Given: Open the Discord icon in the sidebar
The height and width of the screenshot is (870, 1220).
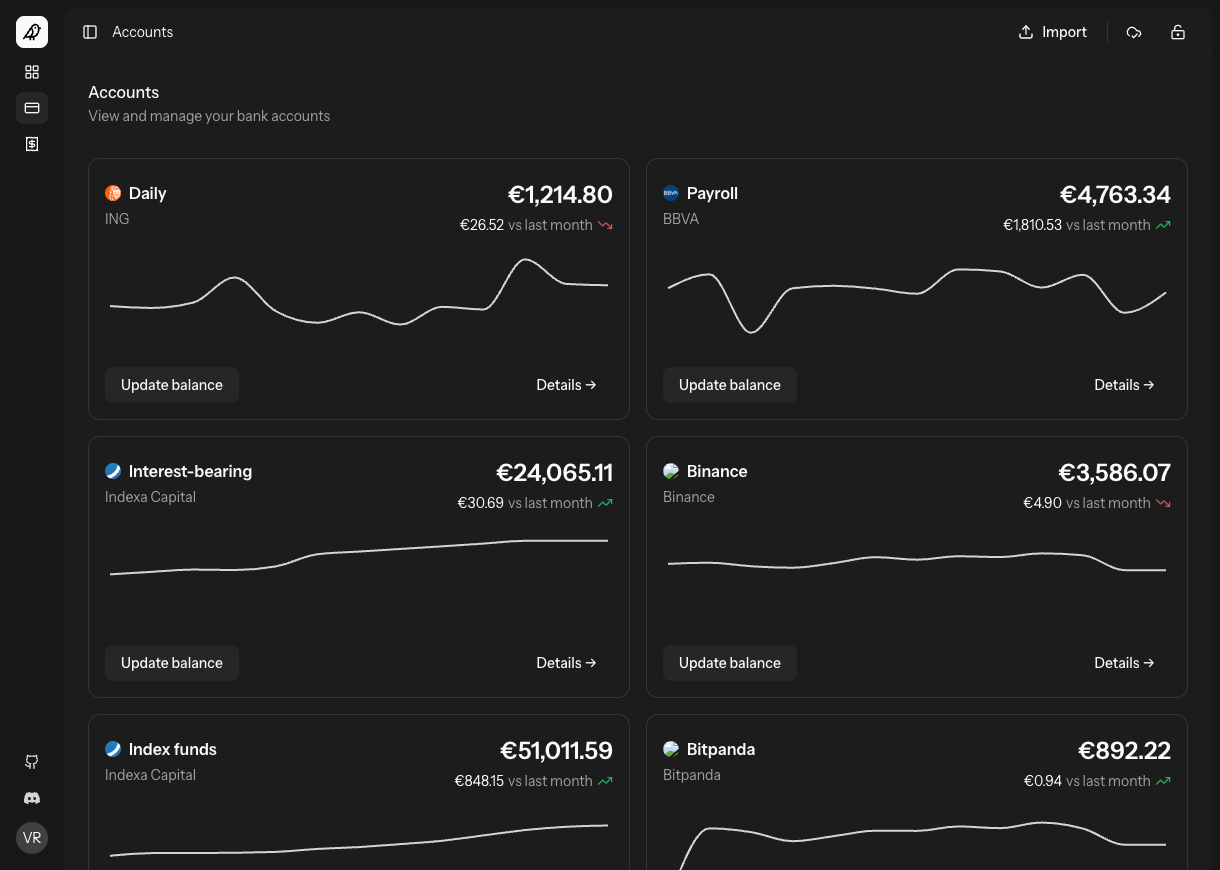Looking at the screenshot, I should (x=31, y=798).
